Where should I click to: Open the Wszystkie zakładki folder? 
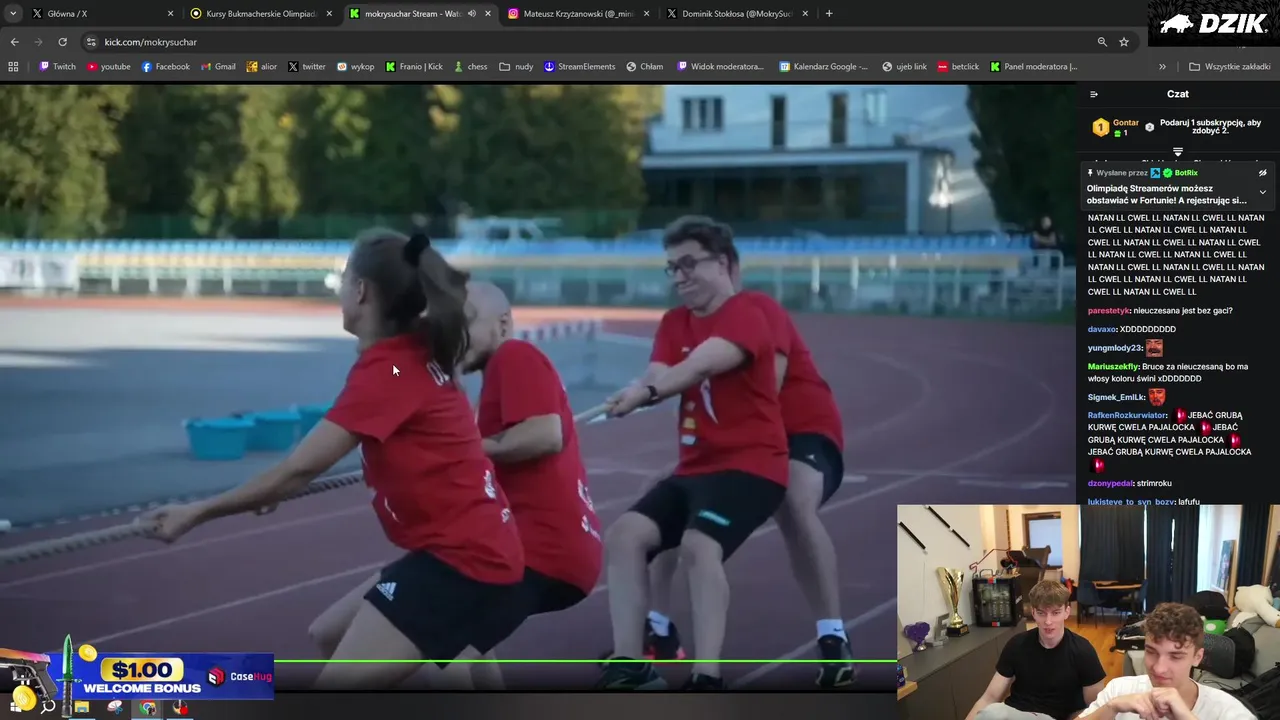pos(1229,67)
